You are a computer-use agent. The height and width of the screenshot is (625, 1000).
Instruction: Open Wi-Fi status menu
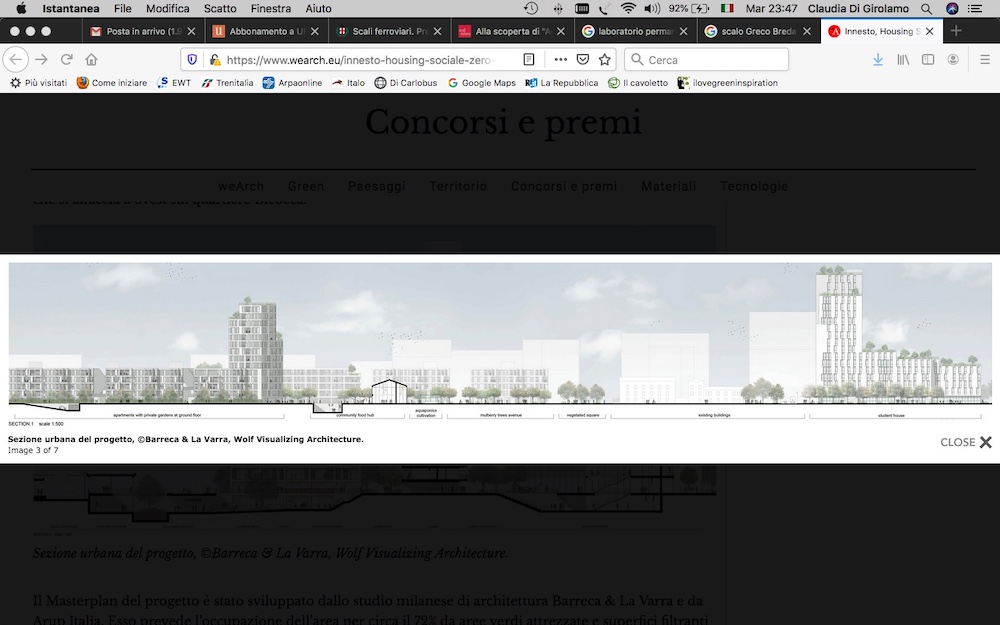[x=628, y=8]
